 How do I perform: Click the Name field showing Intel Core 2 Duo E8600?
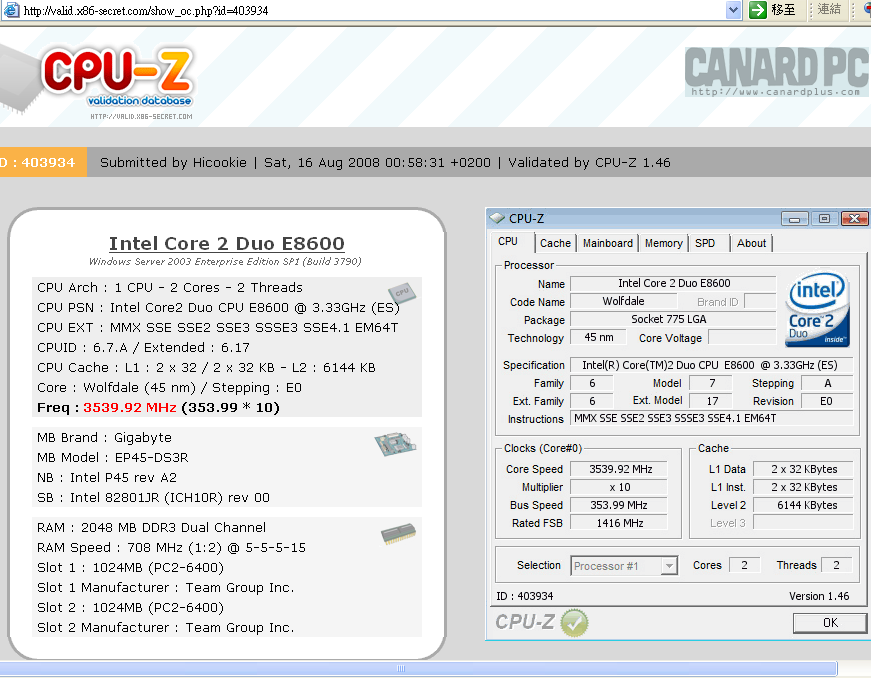[673, 283]
